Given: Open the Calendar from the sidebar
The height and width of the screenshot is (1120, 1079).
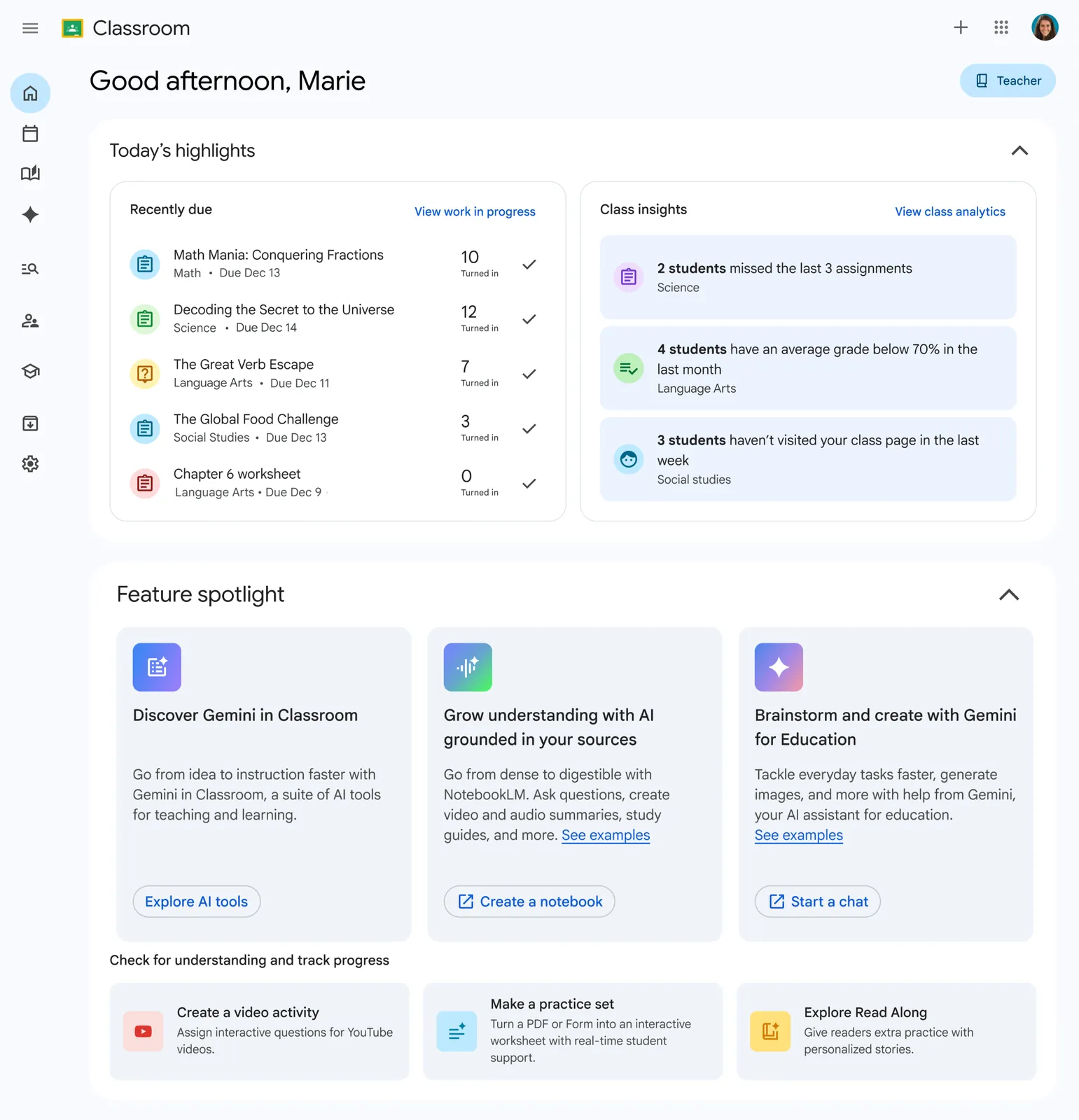Looking at the screenshot, I should point(30,134).
